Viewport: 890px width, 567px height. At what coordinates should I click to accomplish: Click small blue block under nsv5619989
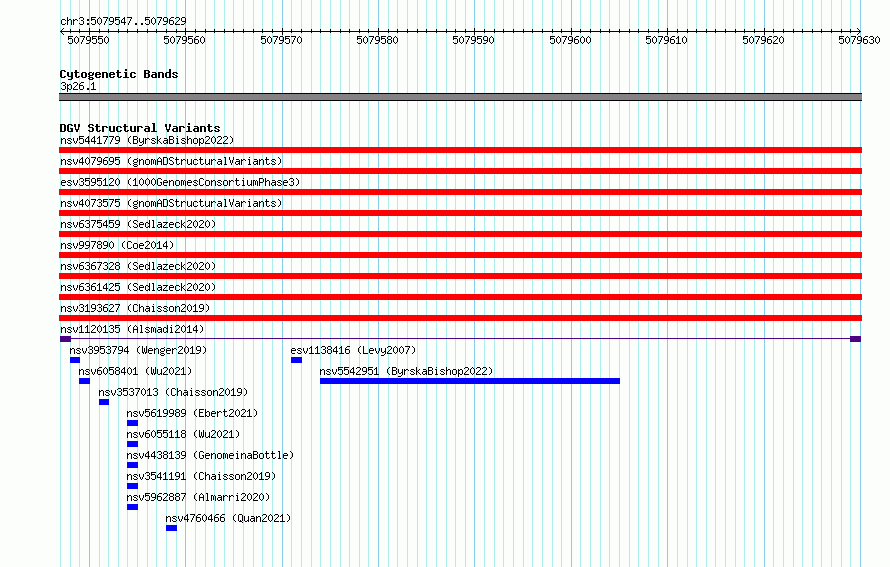click(132, 423)
